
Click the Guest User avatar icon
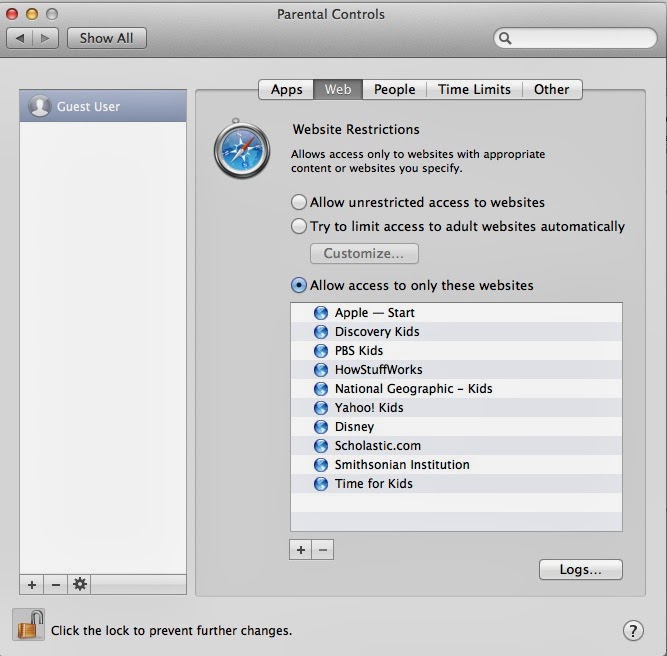point(40,106)
